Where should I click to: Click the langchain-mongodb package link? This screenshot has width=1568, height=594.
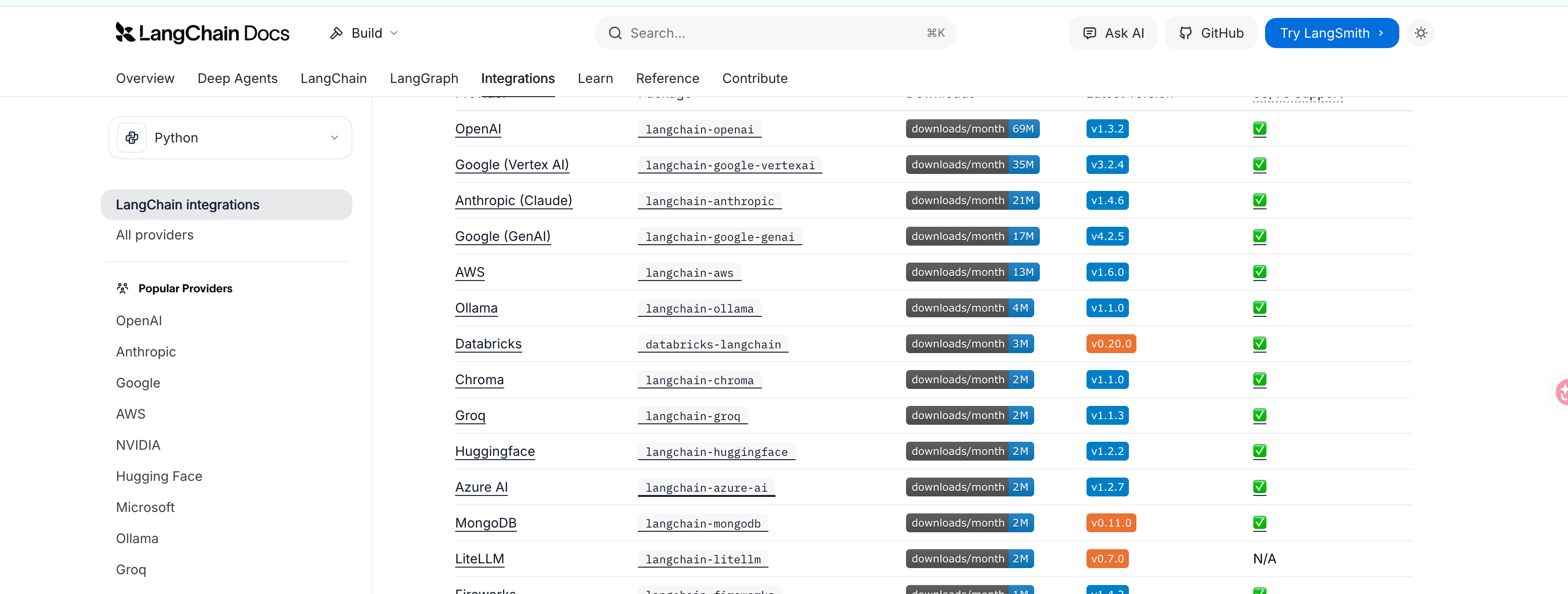coord(703,523)
